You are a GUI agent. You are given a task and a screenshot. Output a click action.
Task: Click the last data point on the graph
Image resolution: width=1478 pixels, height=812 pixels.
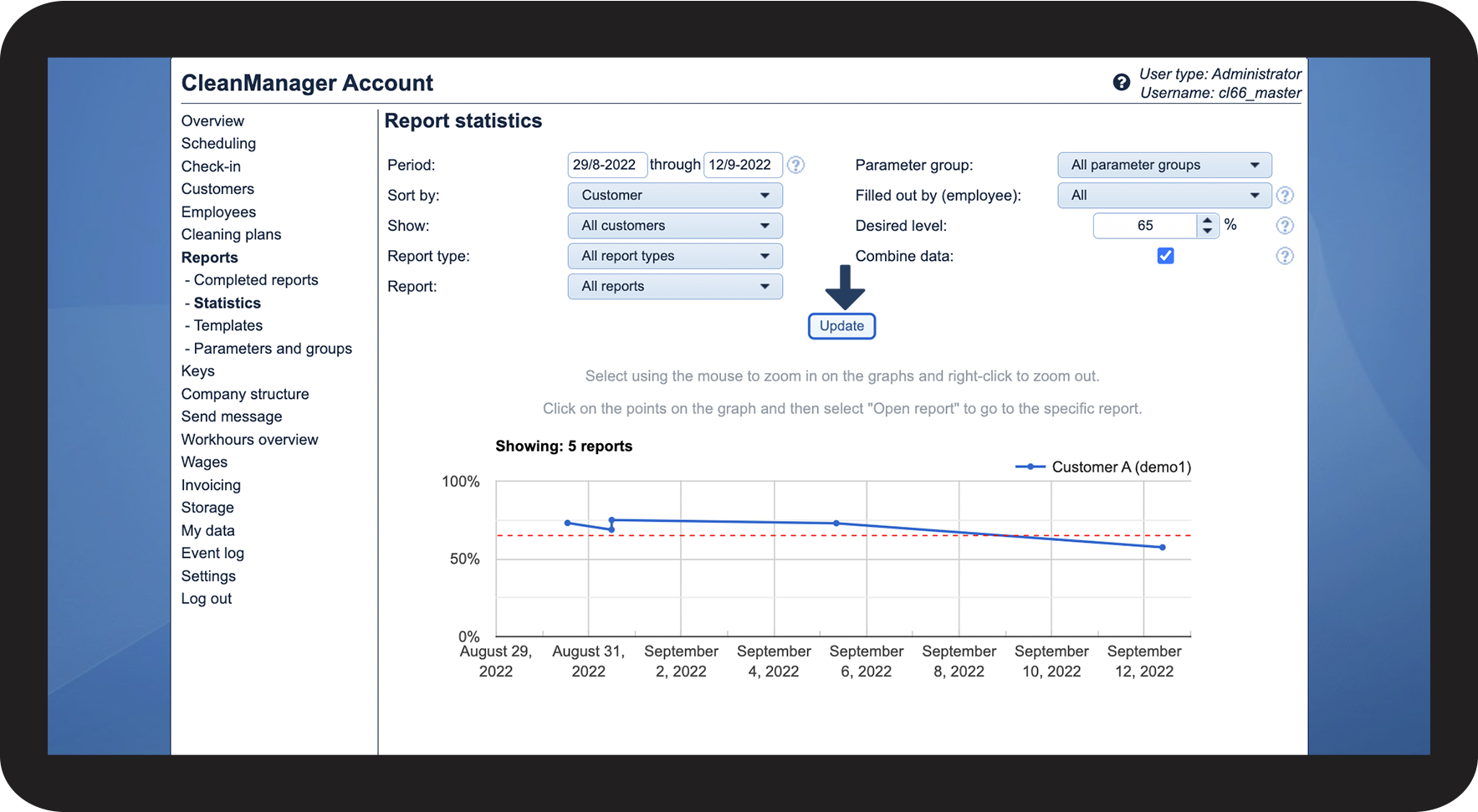coord(1163,548)
